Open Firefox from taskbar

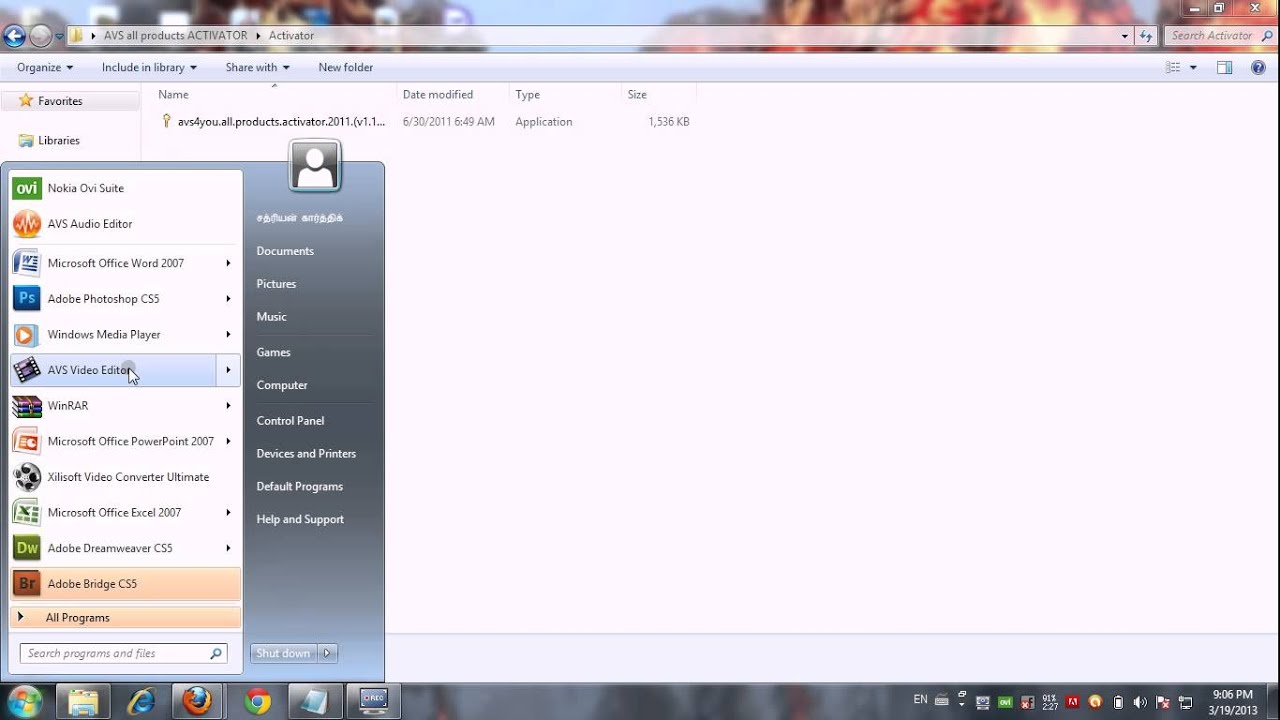point(197,701)
